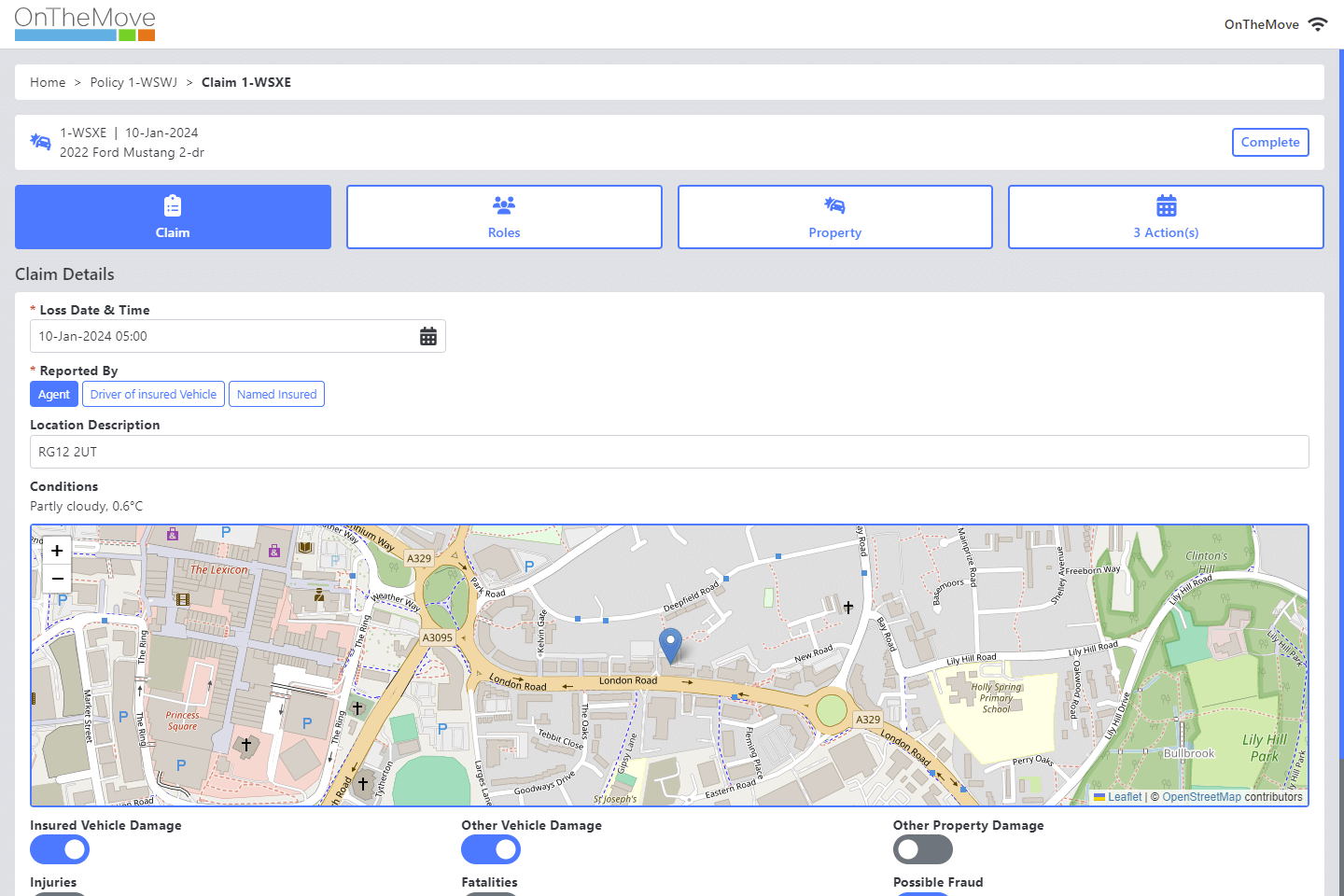Open the 3 Action(s) tab
The width and height of the screenshot is (1344, 896).
[x=1166, y=217]
